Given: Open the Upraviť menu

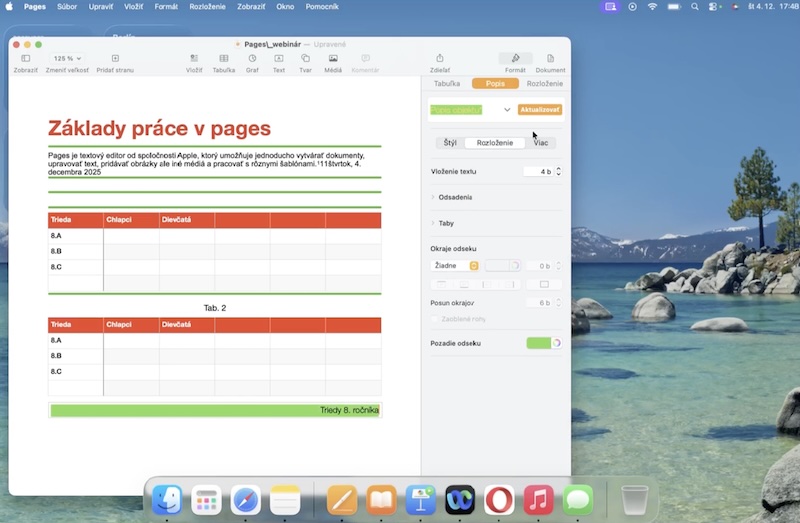Looking at the screenshot, I should pos(101,7).
